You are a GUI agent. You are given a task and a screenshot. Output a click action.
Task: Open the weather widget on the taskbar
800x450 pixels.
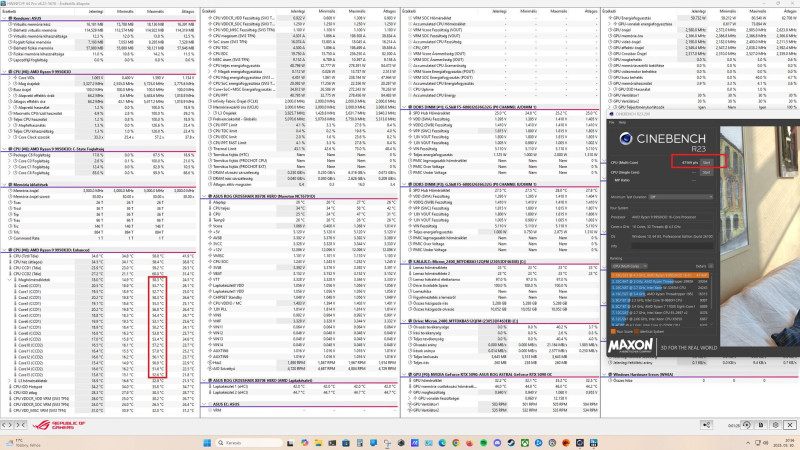pyautogui.click(x=23, y=443)
